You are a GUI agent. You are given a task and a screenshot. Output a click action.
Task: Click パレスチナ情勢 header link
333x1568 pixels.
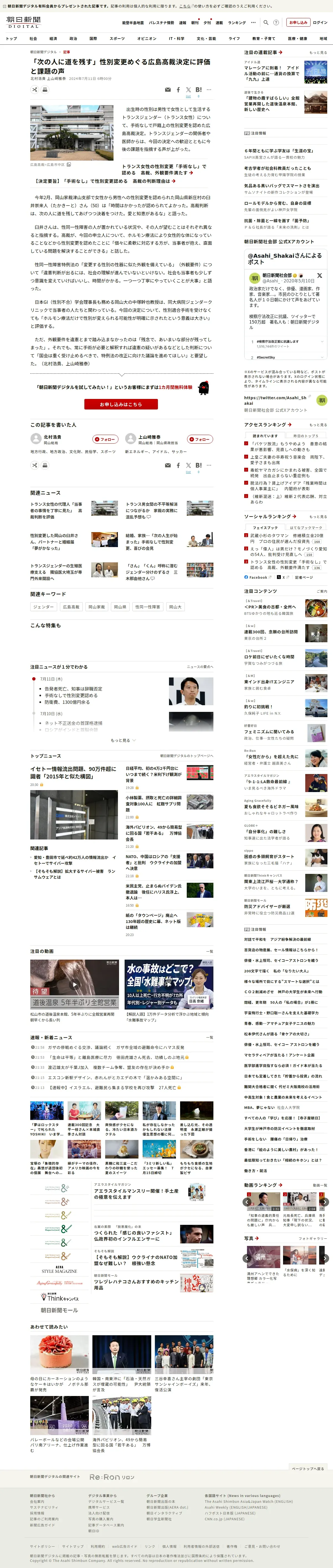coord(161,22)
